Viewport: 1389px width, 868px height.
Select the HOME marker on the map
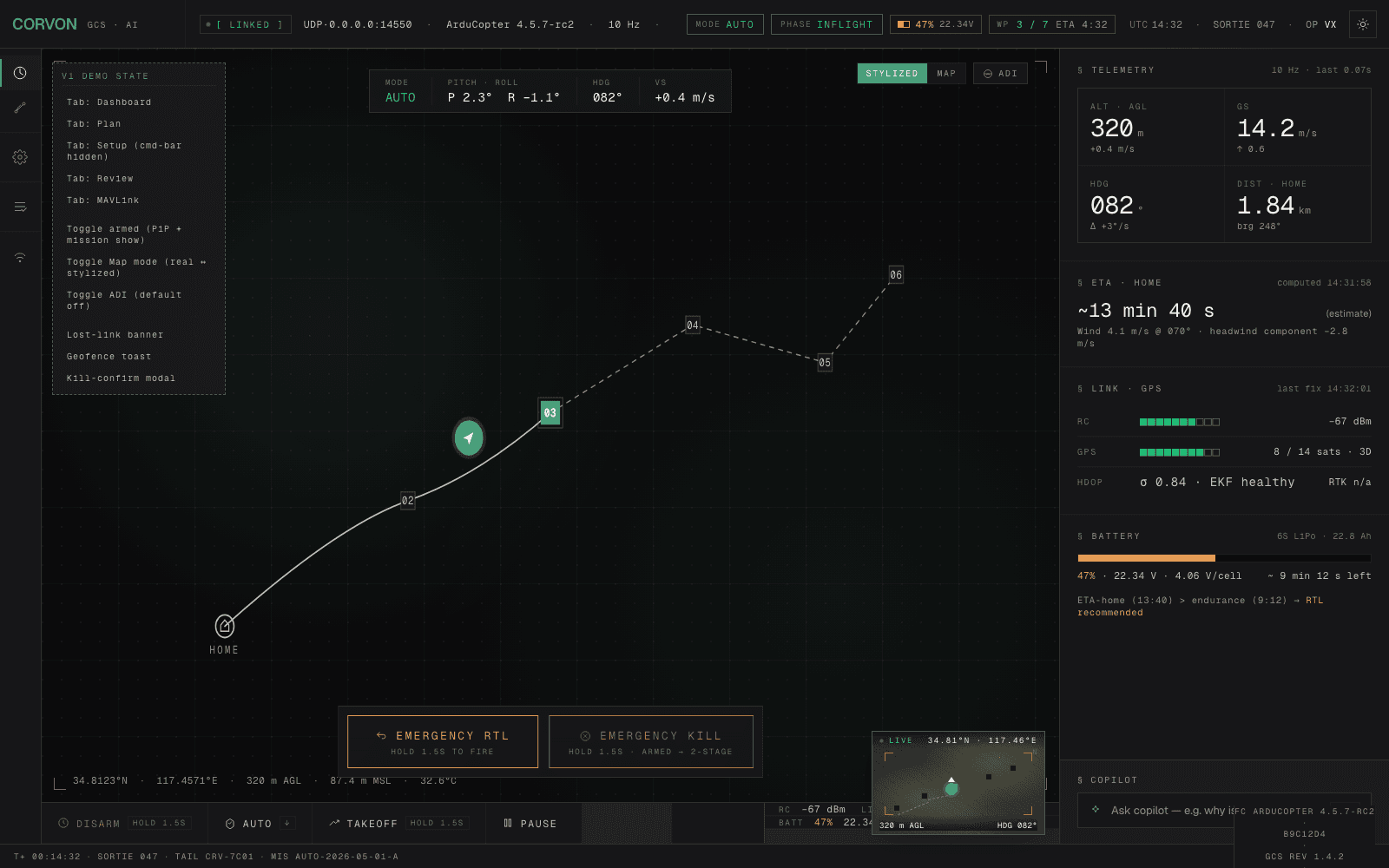pos(225,626)
